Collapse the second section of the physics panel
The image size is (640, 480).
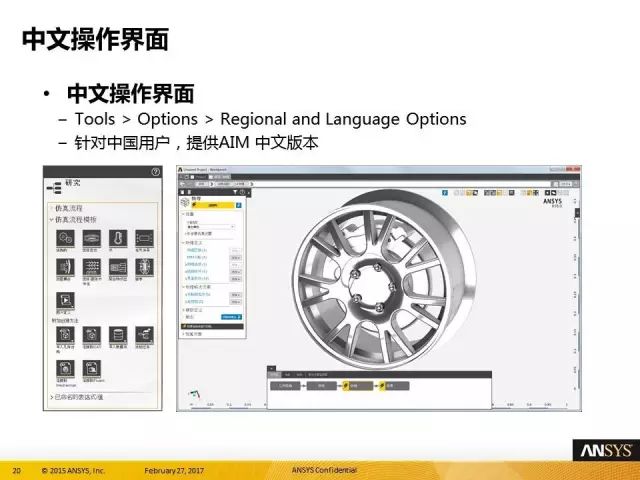tap(183, 242)
